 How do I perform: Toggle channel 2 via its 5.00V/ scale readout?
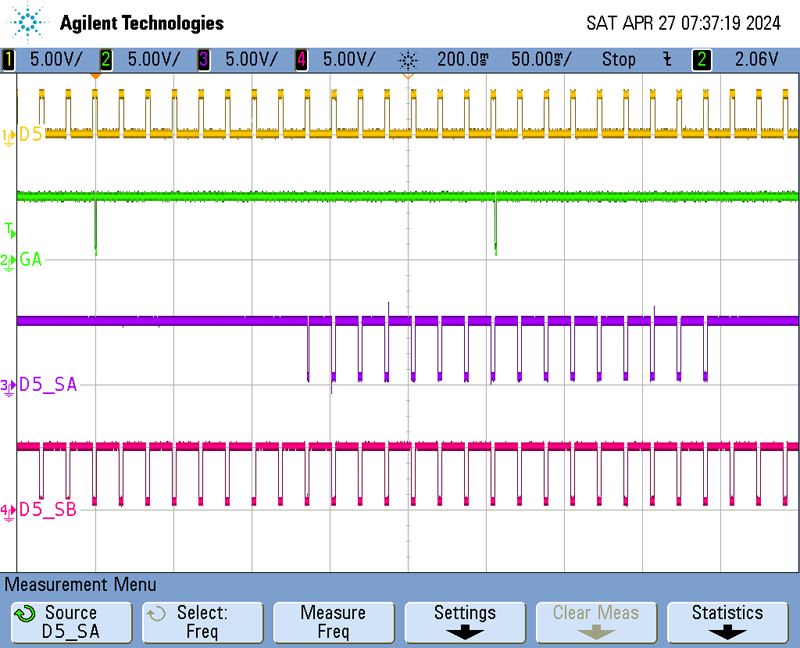point(155,59)
